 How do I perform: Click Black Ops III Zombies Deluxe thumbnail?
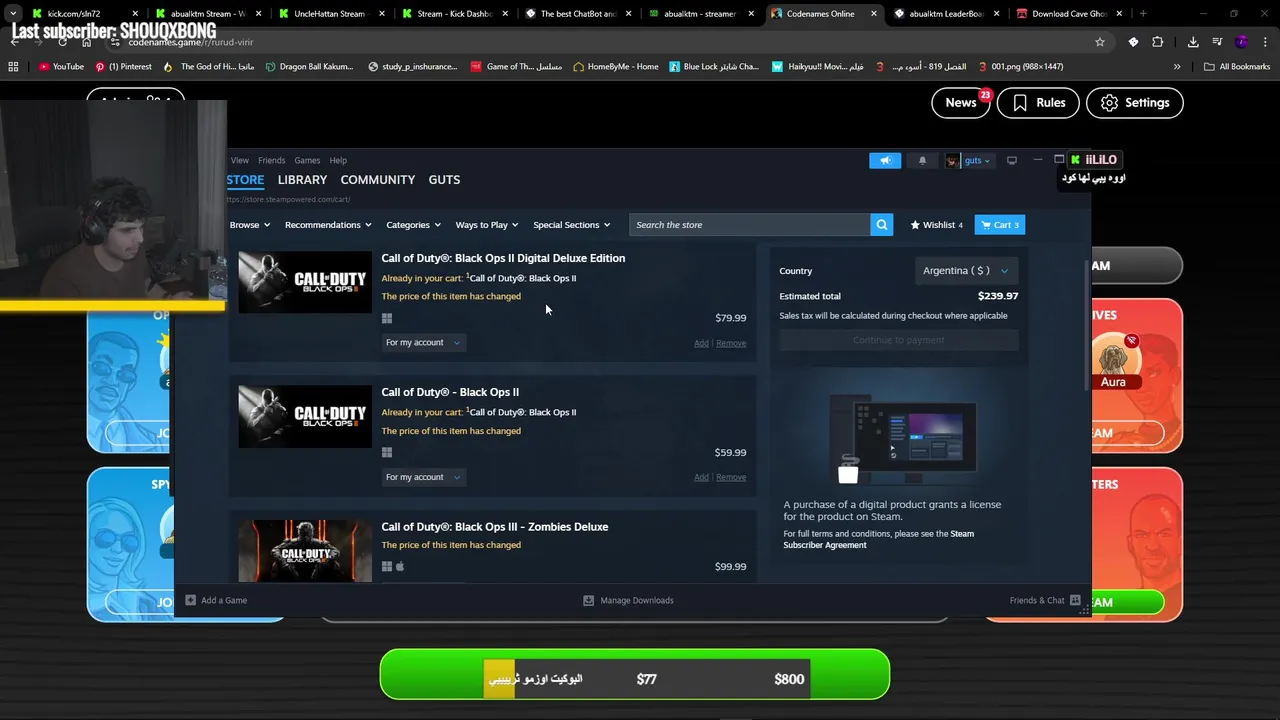tap(305, 550)
